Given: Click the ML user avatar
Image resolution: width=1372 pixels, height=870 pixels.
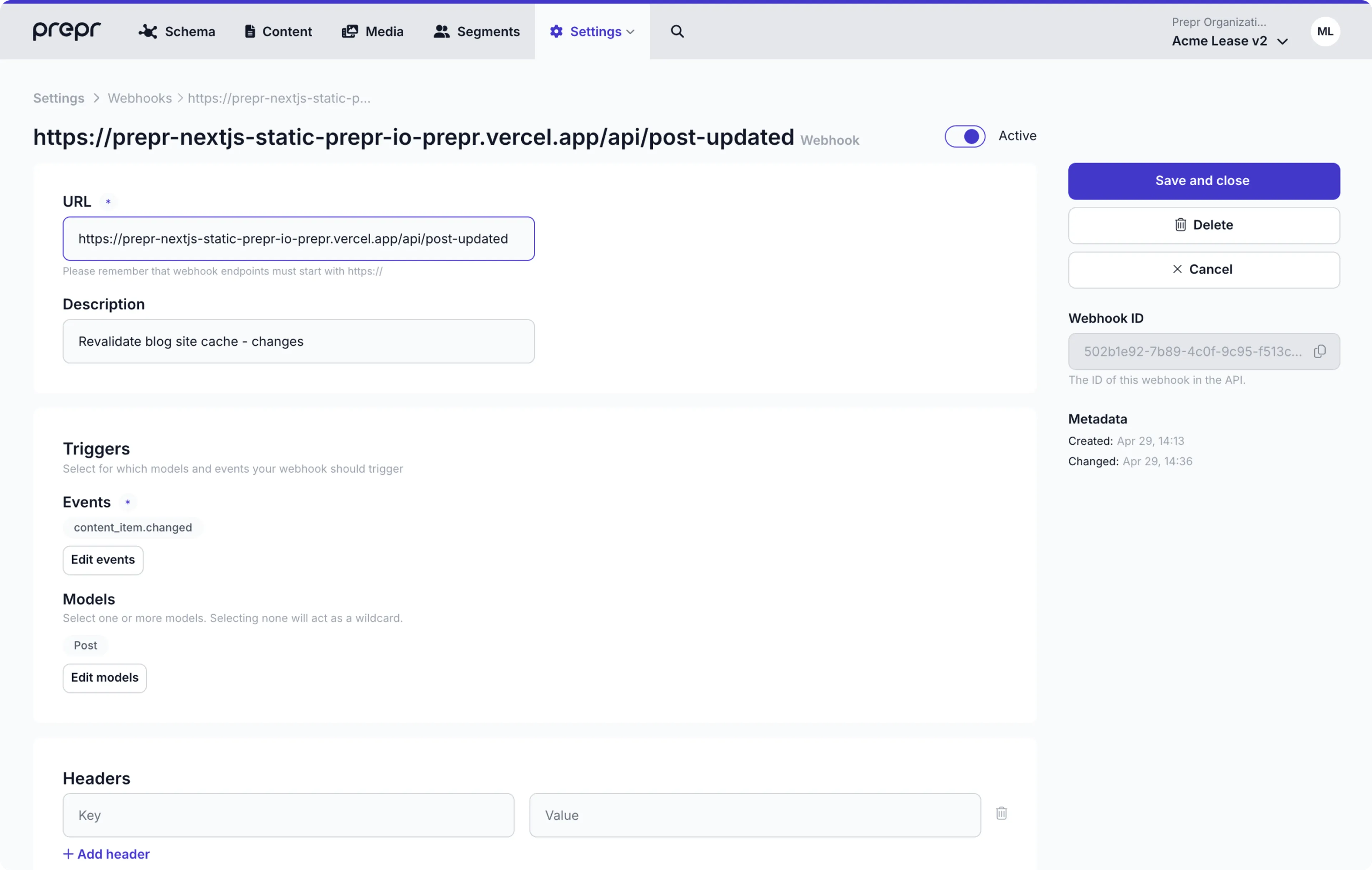Looking at the screenshot, I should (x=1325, y=31).
